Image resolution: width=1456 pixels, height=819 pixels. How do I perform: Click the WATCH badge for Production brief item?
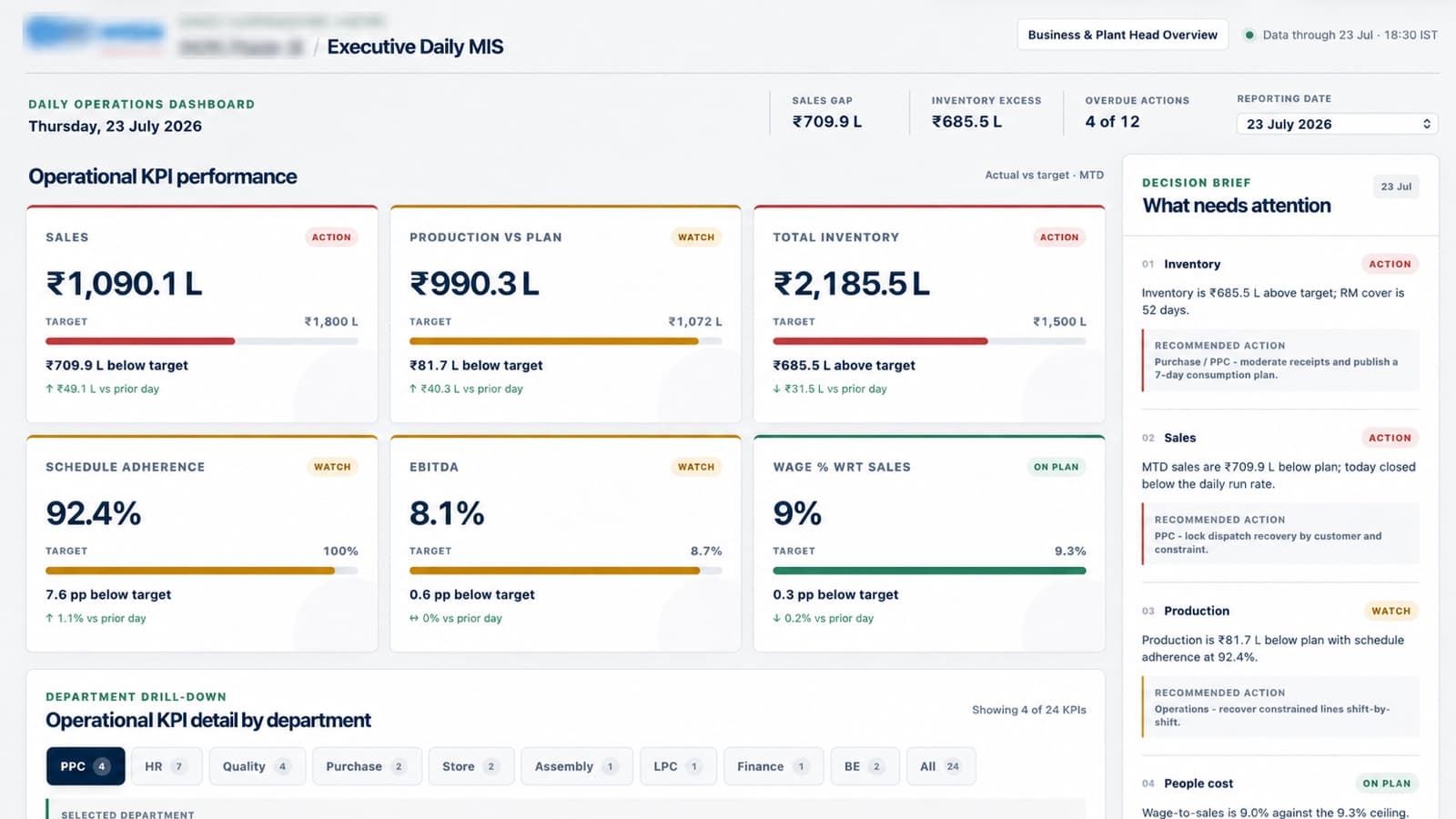coord(1390,611)
